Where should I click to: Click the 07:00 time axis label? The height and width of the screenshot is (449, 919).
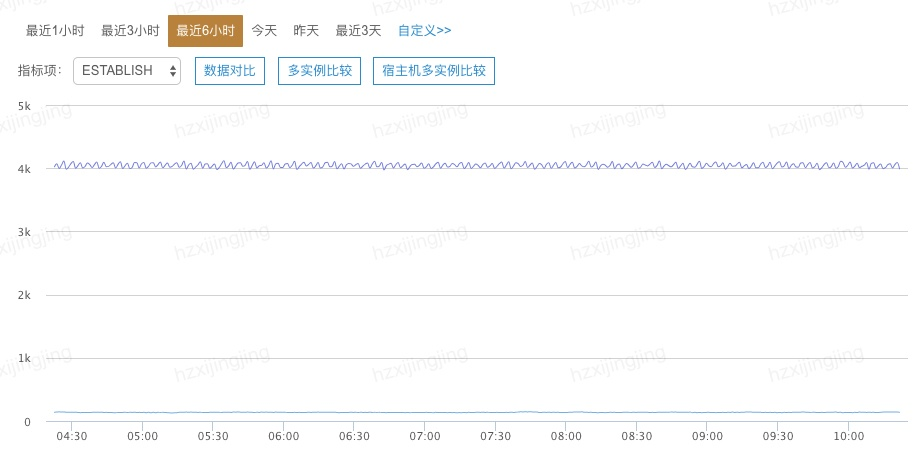tap(425, 437)
